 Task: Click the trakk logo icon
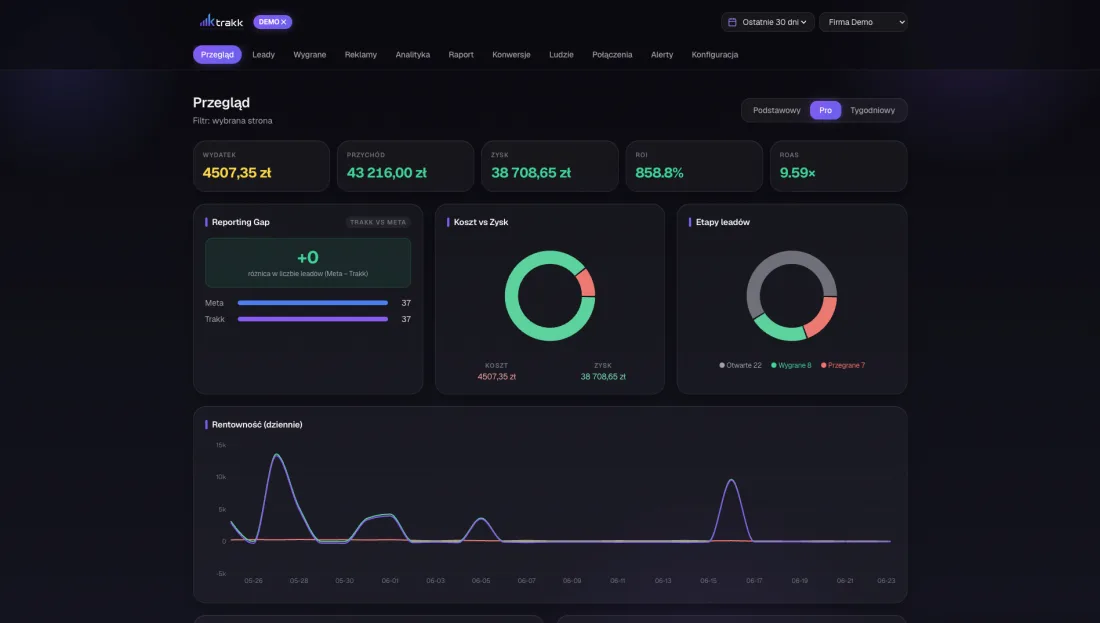click(x=207, y=21)
